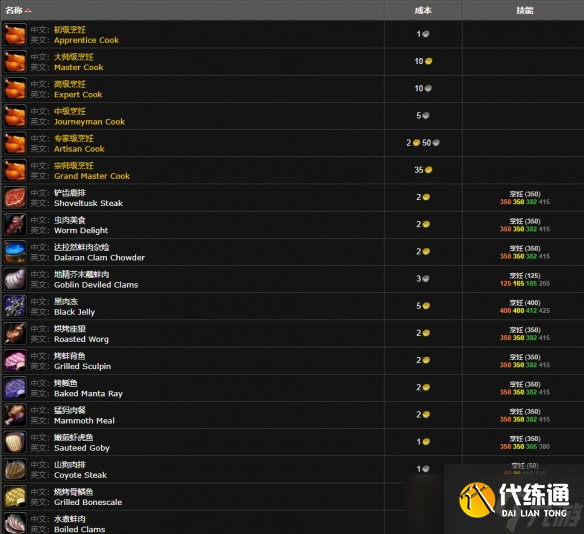Image resolution: width=584 pixels, height=534 pixels.
Task: Click the 35 gold cost for Grand Master Cook
Action: 423,170
